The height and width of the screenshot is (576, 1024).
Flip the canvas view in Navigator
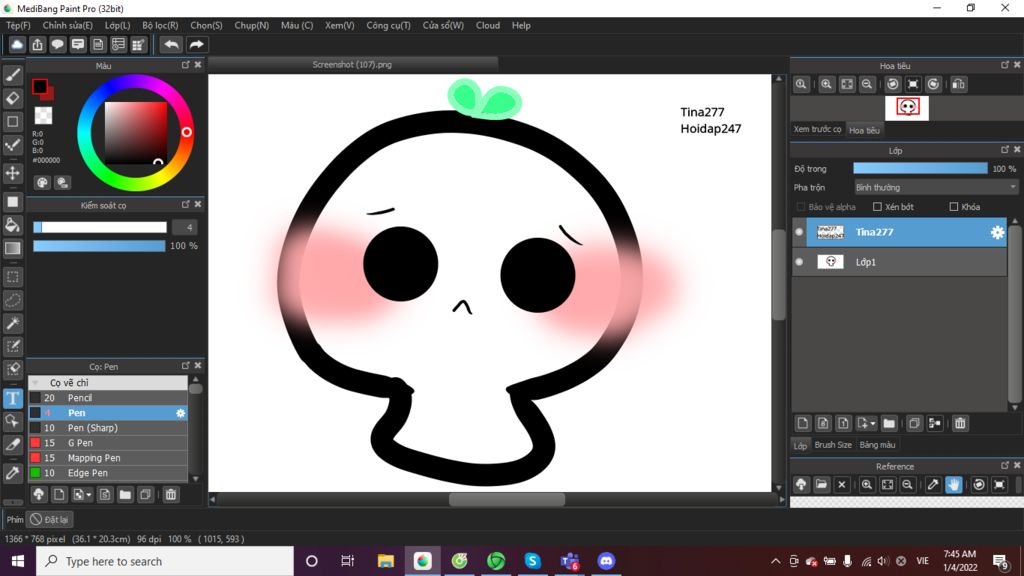pyautogui.click(x=959, y=84)
